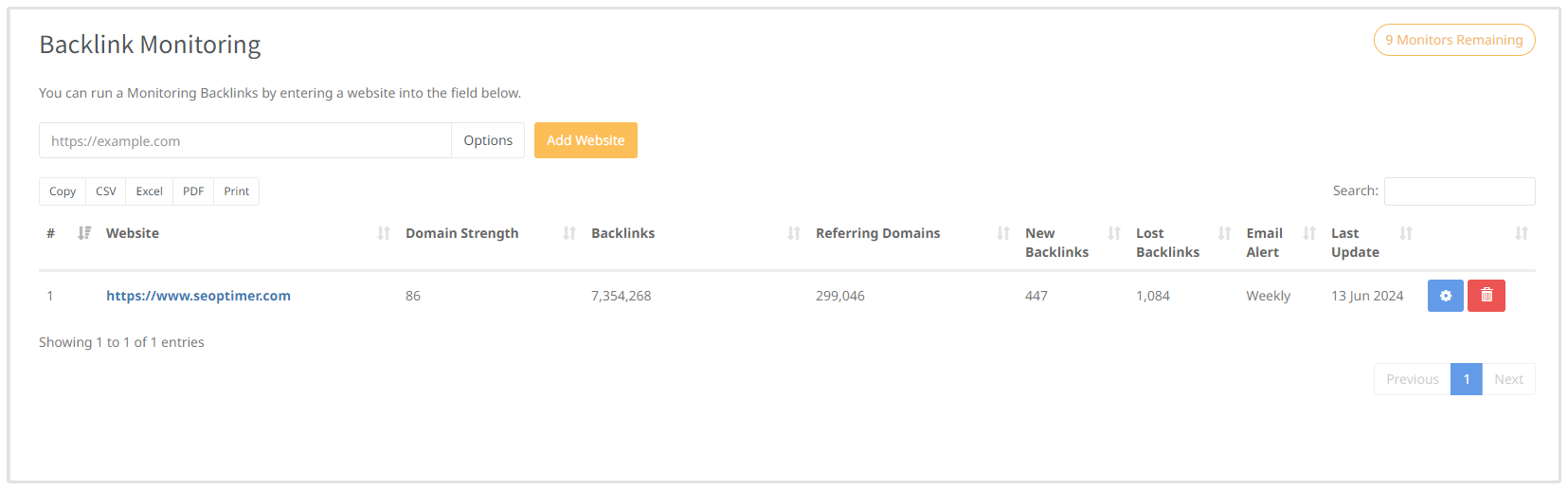This screenshot has width=1568, height=490.
Task: Sort by Referring Domains column
Action: (x=877, y=233)
